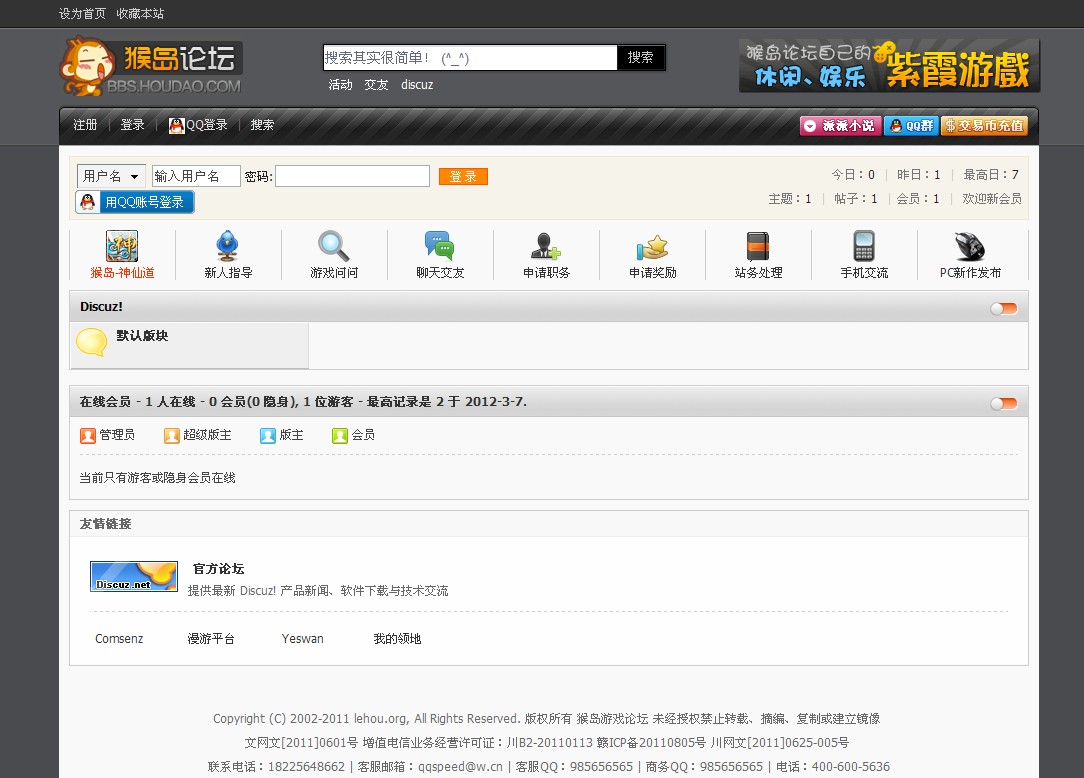The image size is (1084, 778).
Task: Click the orange 交易币充值 button
Action: 984,126
